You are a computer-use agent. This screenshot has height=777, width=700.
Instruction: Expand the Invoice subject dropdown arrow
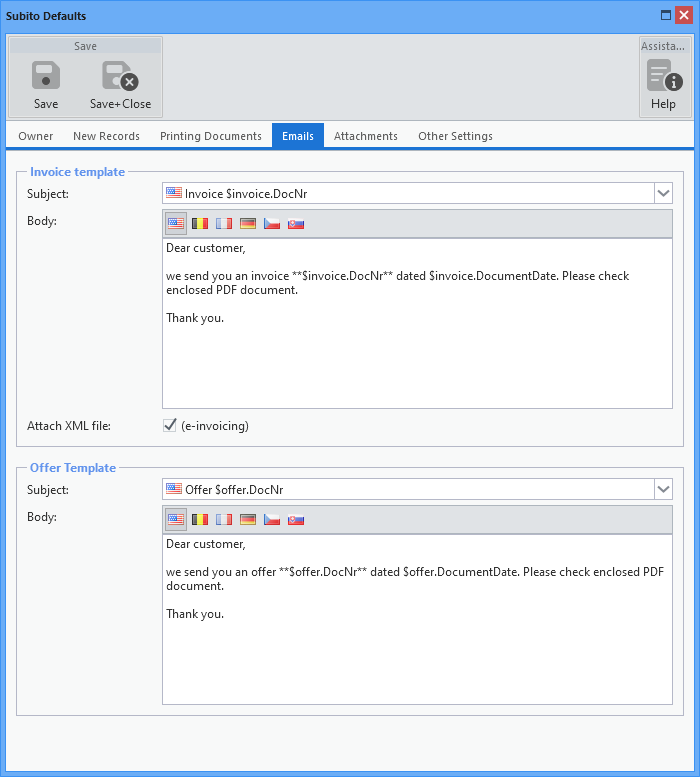click(x=663, y=193)
